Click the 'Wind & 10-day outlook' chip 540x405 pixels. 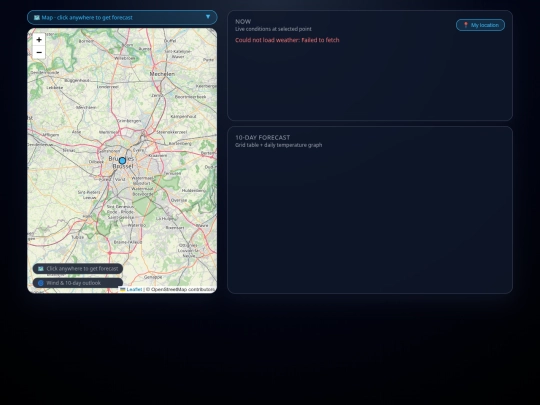[x=78, y=283]
